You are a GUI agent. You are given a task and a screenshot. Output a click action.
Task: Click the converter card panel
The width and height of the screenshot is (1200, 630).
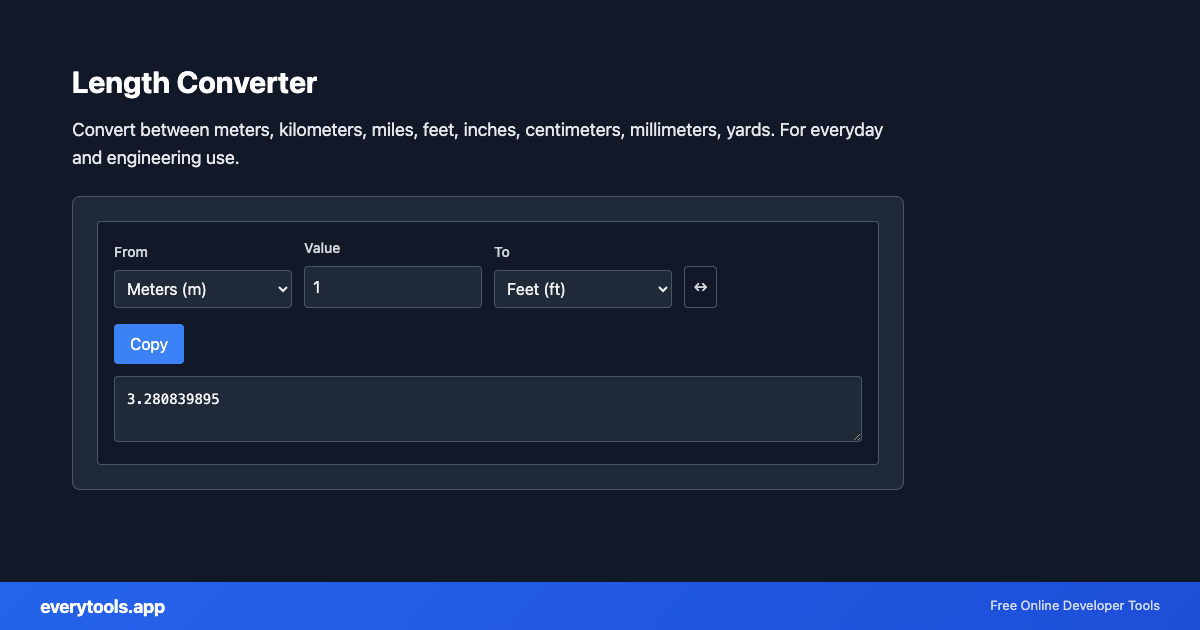point(487,470)
